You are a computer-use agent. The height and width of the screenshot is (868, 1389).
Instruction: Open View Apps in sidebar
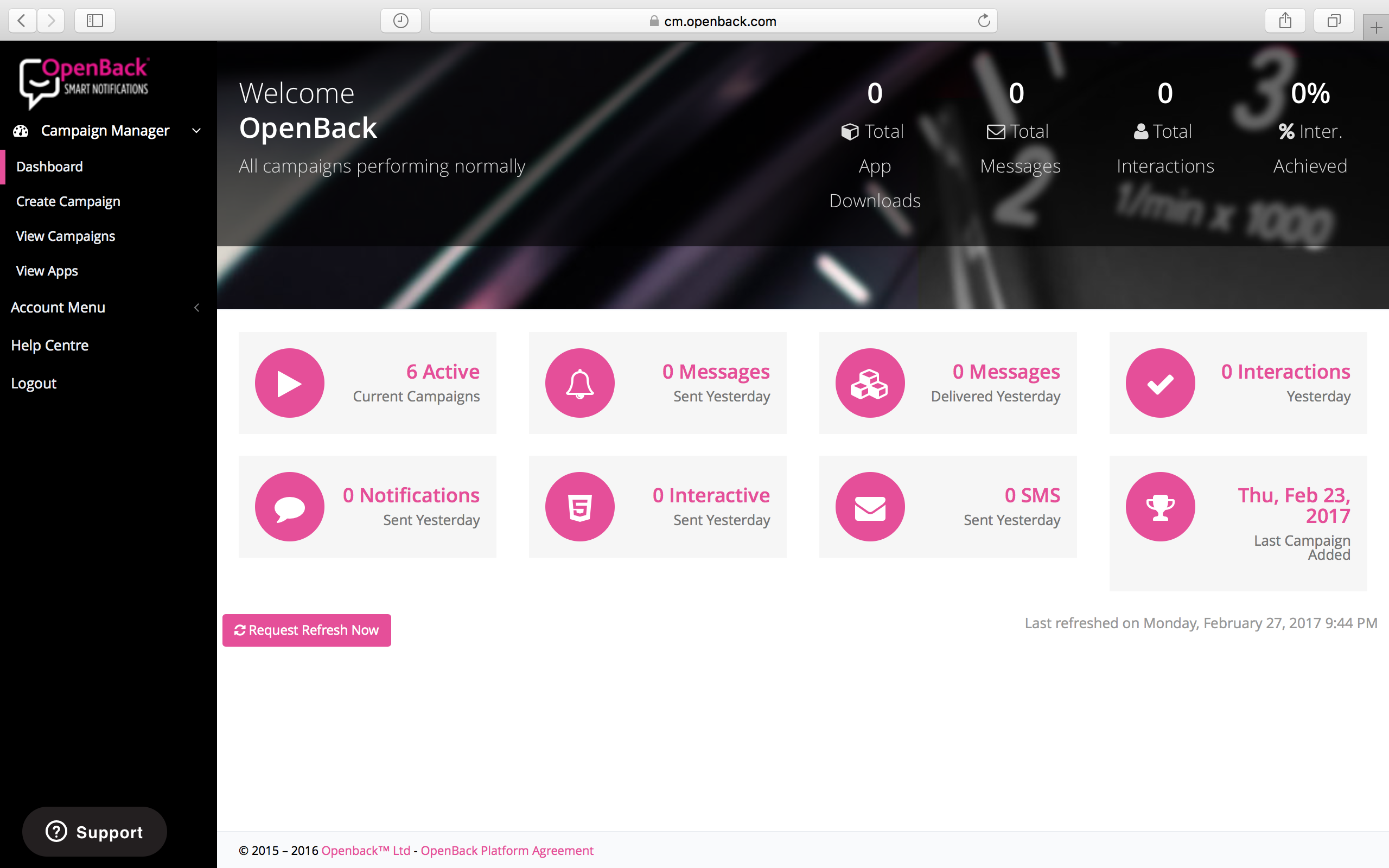47,271
